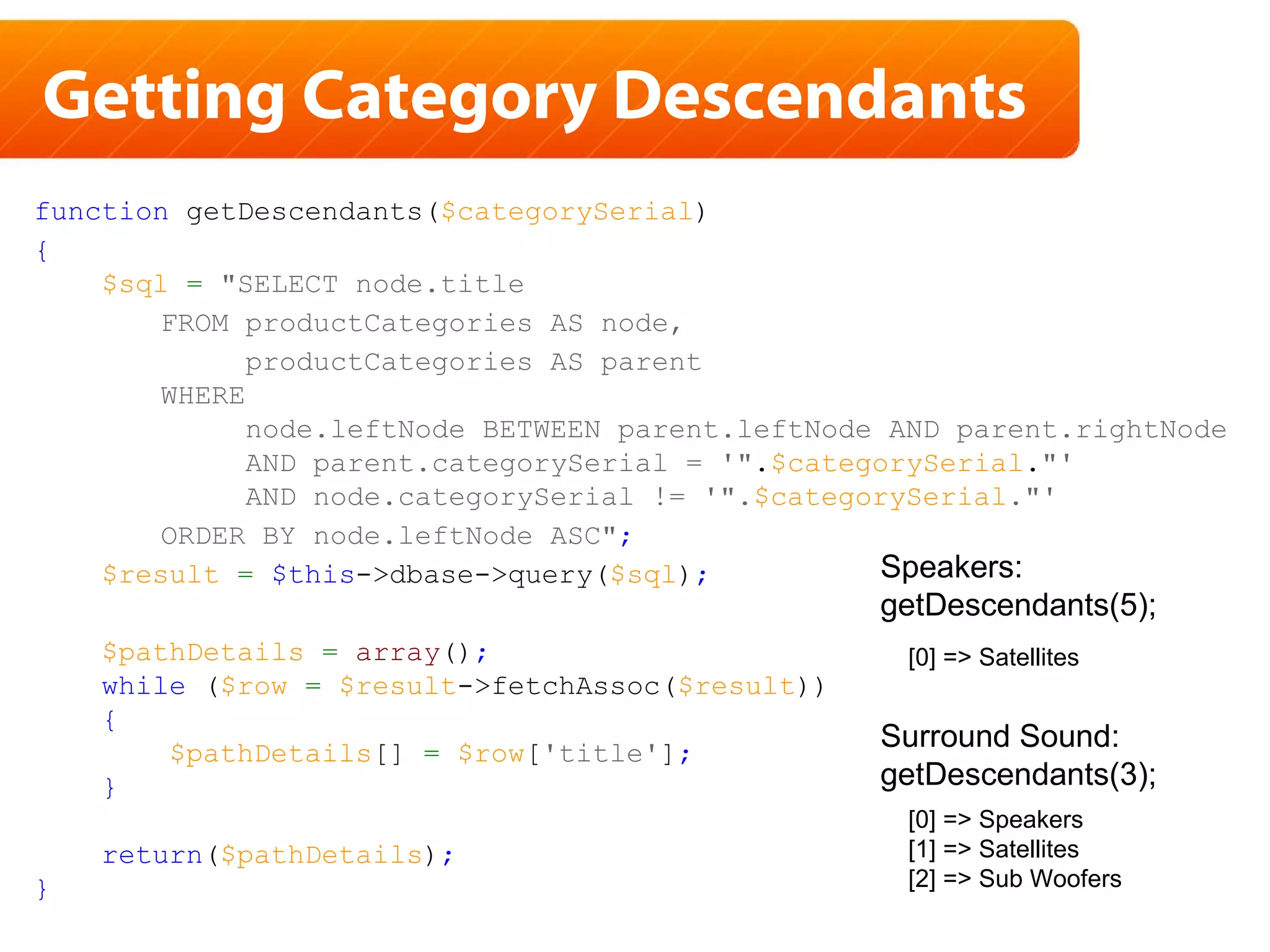Click the 'node.leftNode BETWEEN parent.leftNode' line
This screenshot has width=1270, height=952.
coord(736,430)
